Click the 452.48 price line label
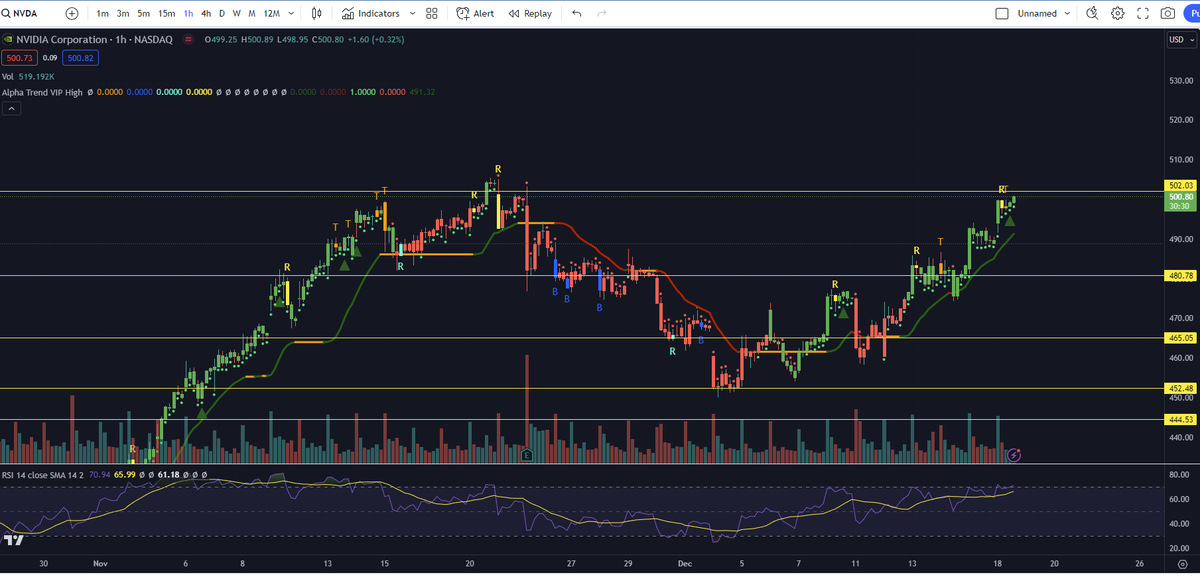The image size is (1200, 577). pyautogui.click(x=1180, y=389)
